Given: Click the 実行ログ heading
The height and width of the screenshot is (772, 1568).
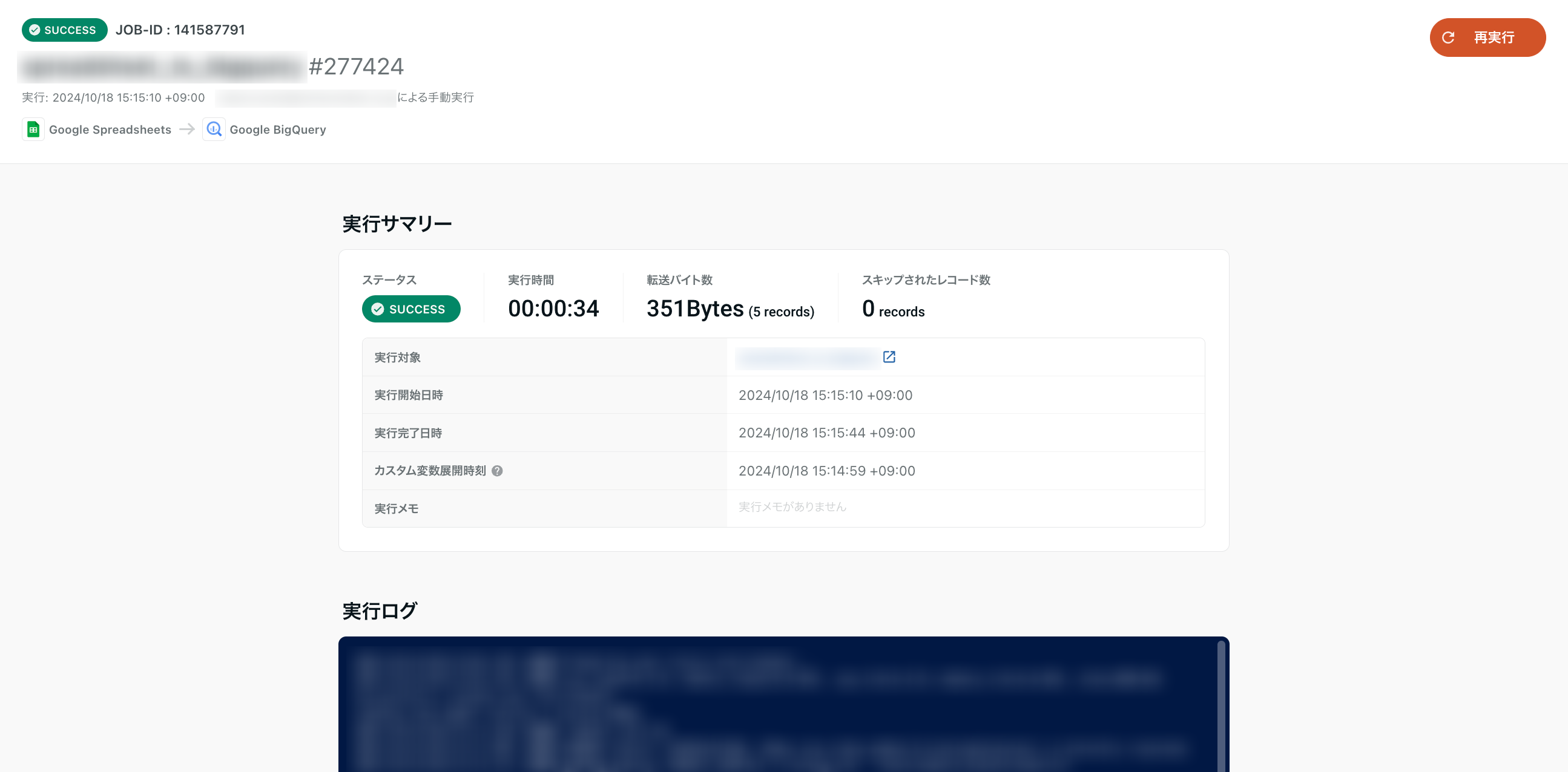Looking at the screenshot, I should click(x=379, y=611).
